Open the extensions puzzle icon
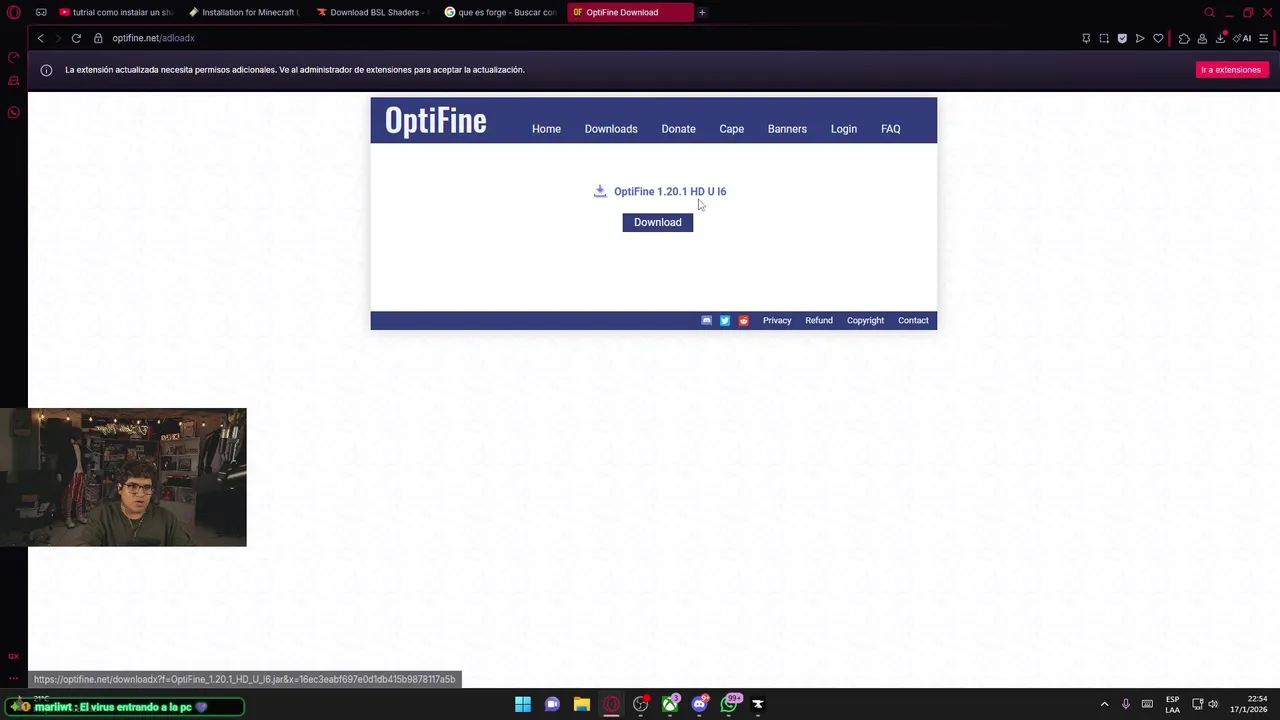The height and width of the screenshot is (720, 1280). point(1184,38)
